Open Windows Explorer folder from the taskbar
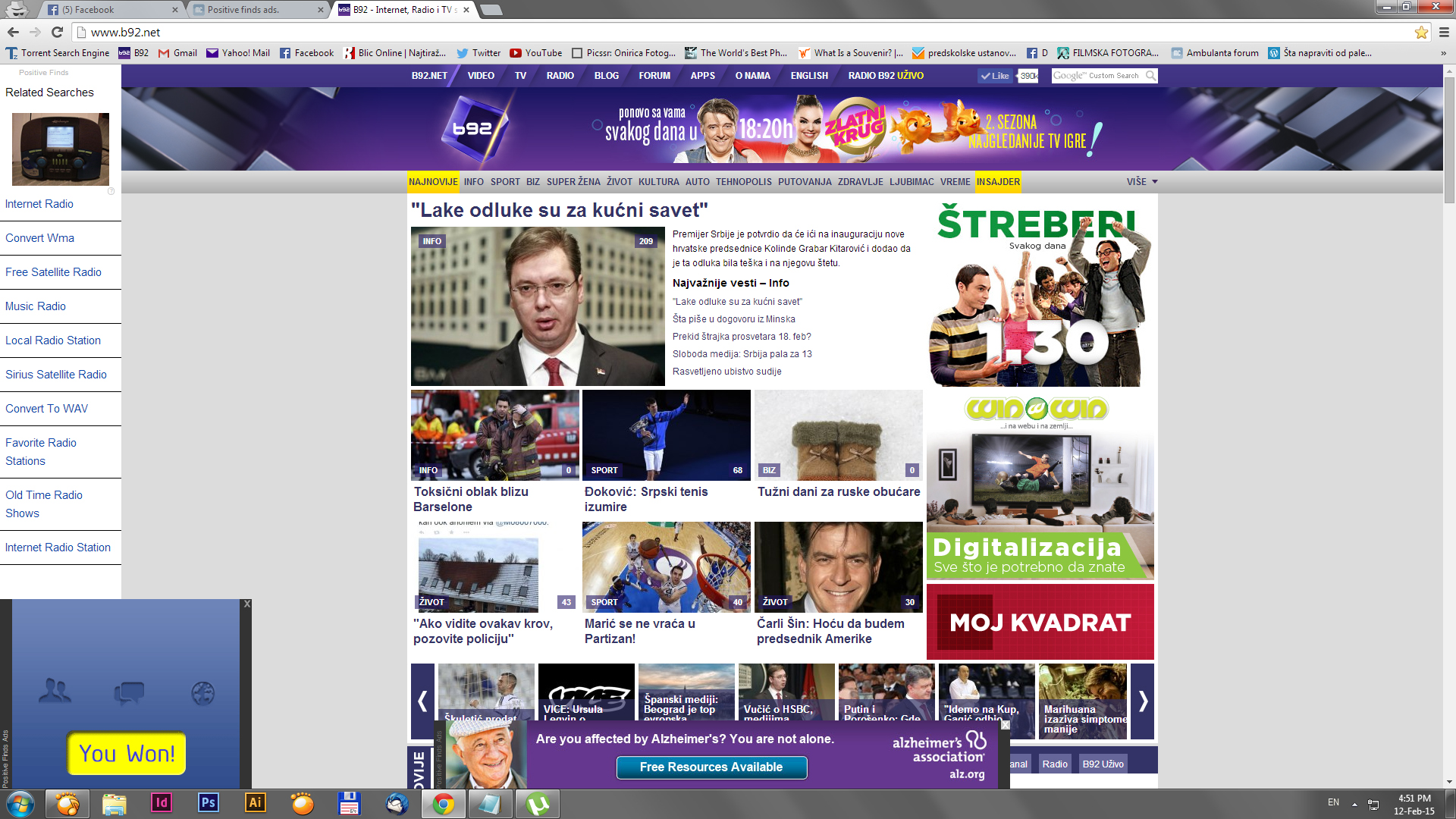Image resolution: width=1456 pixels, height=819 pixels. coord(114,804)
